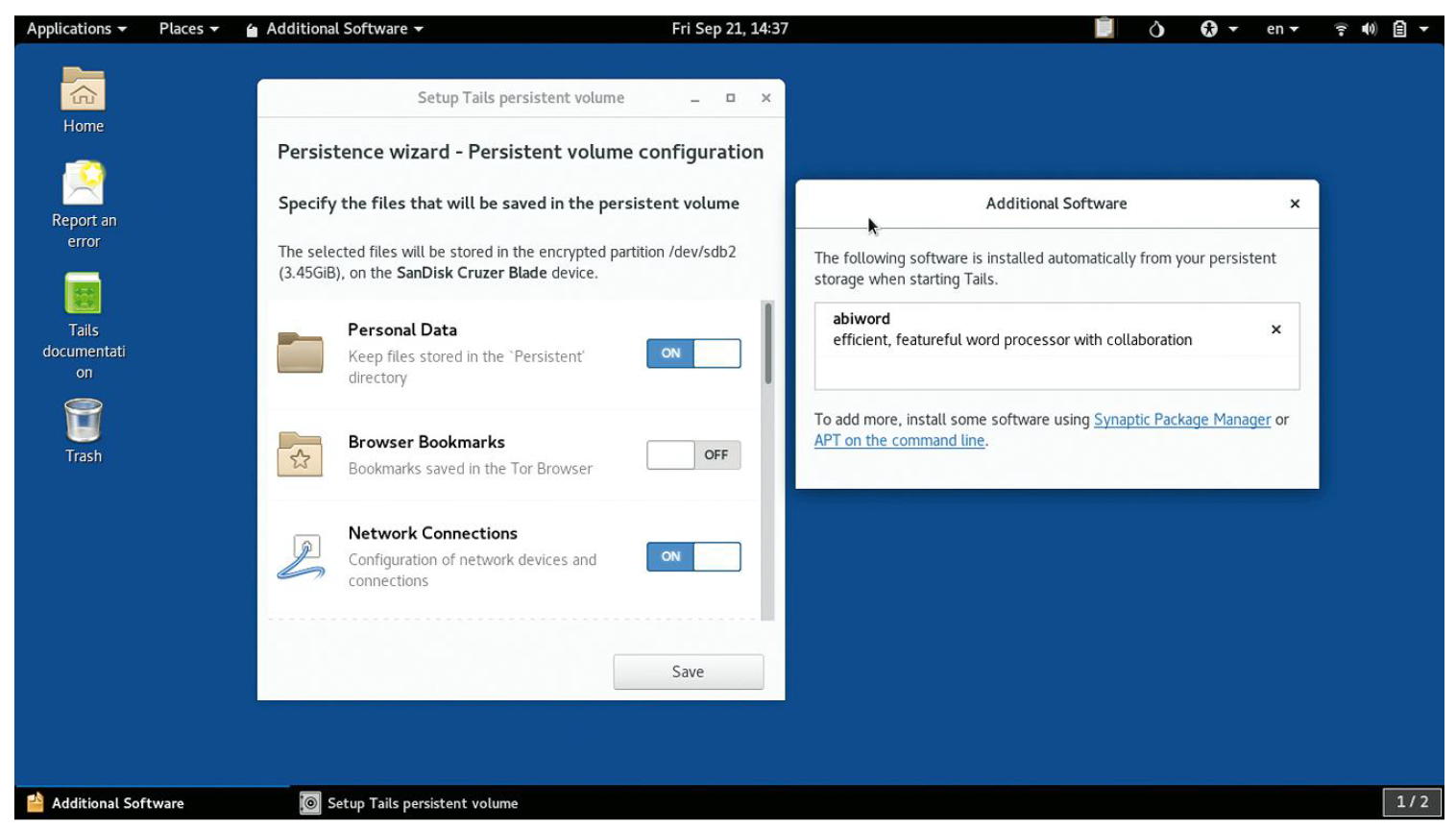Click the Tor onion status icon

tap(1156, 29)
